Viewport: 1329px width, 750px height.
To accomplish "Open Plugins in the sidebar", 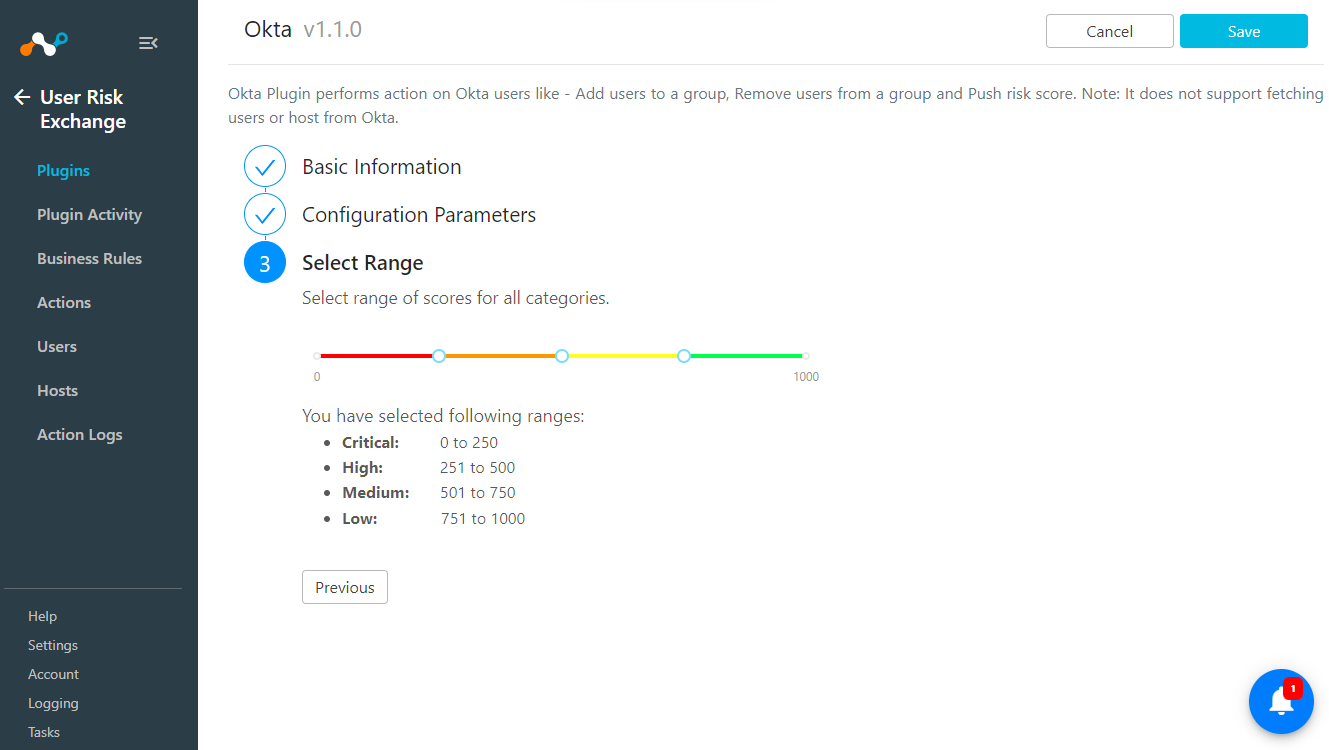I will (x=63, y=171).
